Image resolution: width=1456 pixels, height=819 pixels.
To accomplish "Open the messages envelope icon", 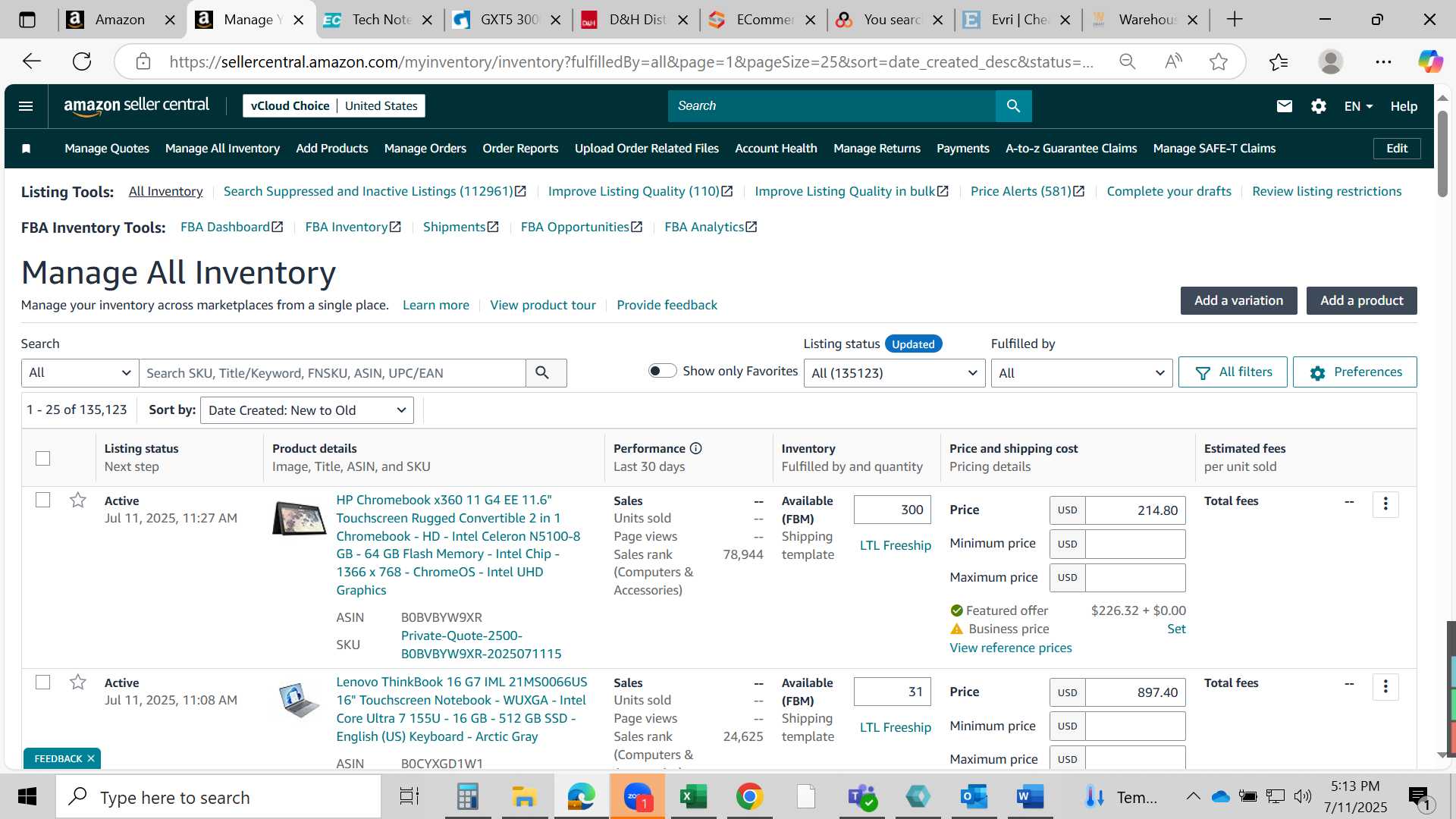I will coord(1284,106).
